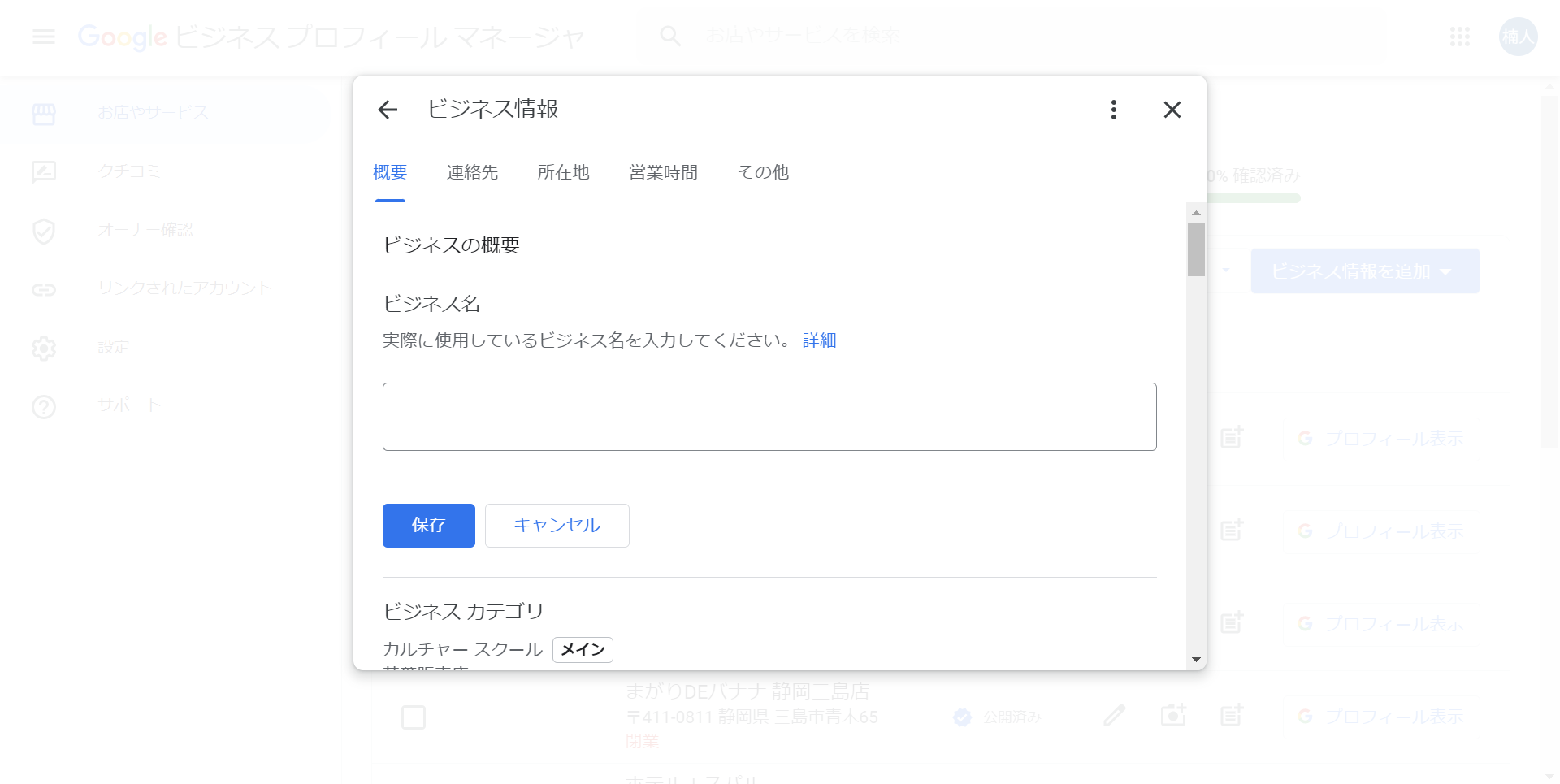The width and height of the screenshot is (1560, 784).
Task: Click the question mark support icon
Action: tap(44, 407)
